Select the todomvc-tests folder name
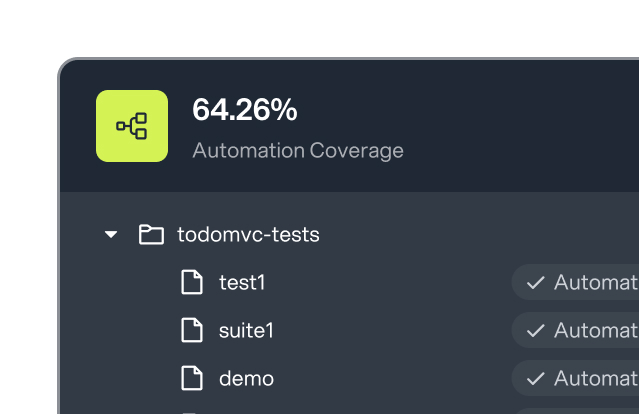 point(248,235)
